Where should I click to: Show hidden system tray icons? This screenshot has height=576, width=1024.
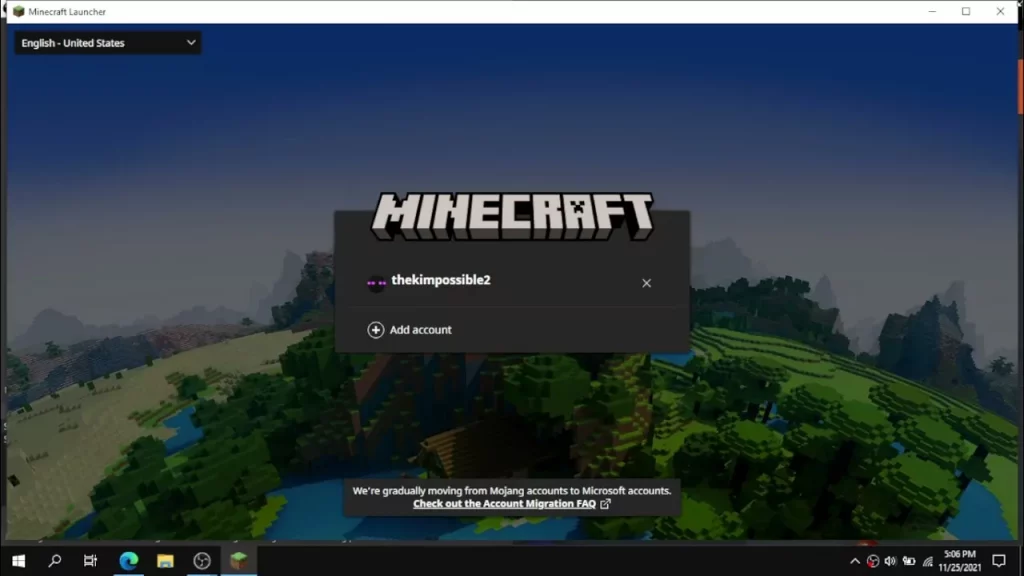[854, 561]
